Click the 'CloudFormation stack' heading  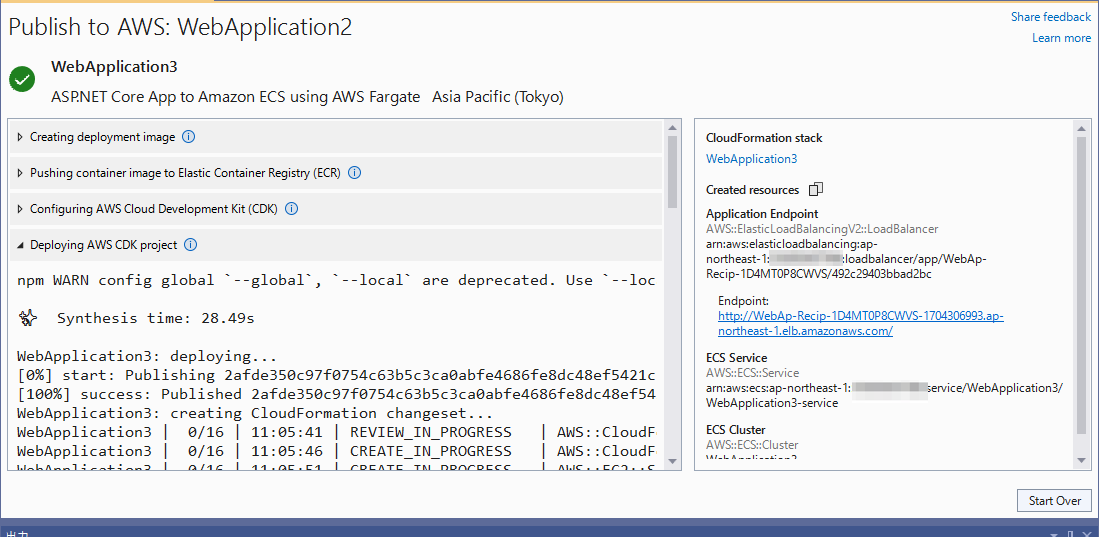764,138
